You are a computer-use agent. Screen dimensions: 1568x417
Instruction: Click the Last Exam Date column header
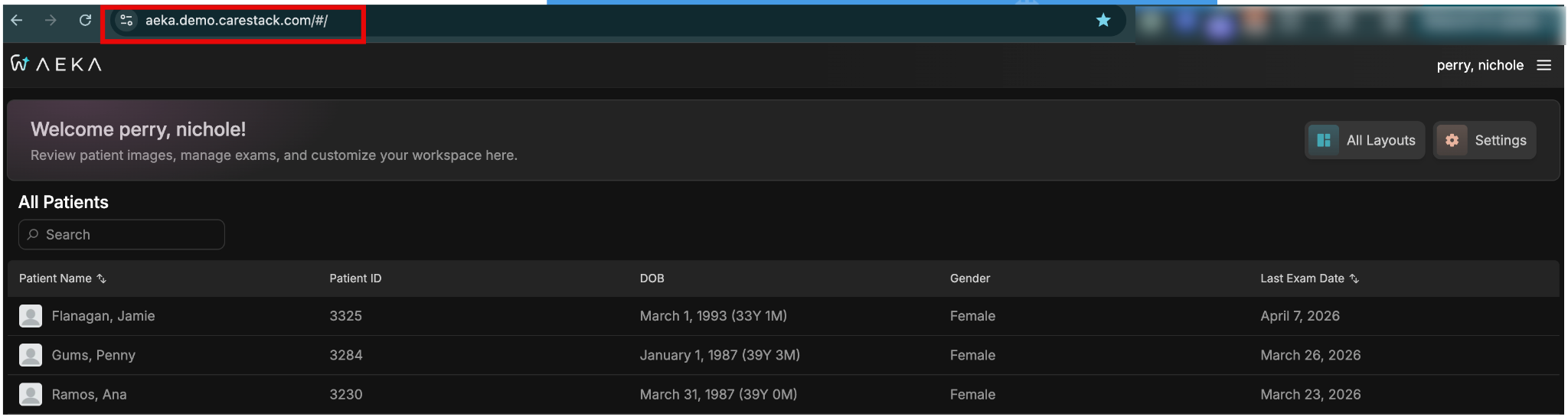click(1302, 279)
